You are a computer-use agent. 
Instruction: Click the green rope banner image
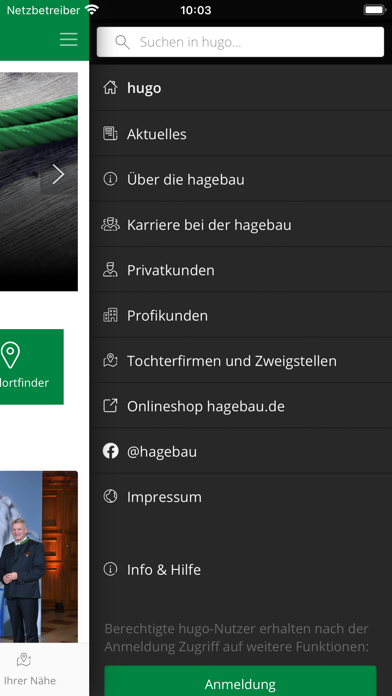pyautogui.click(x=39, y=182)
